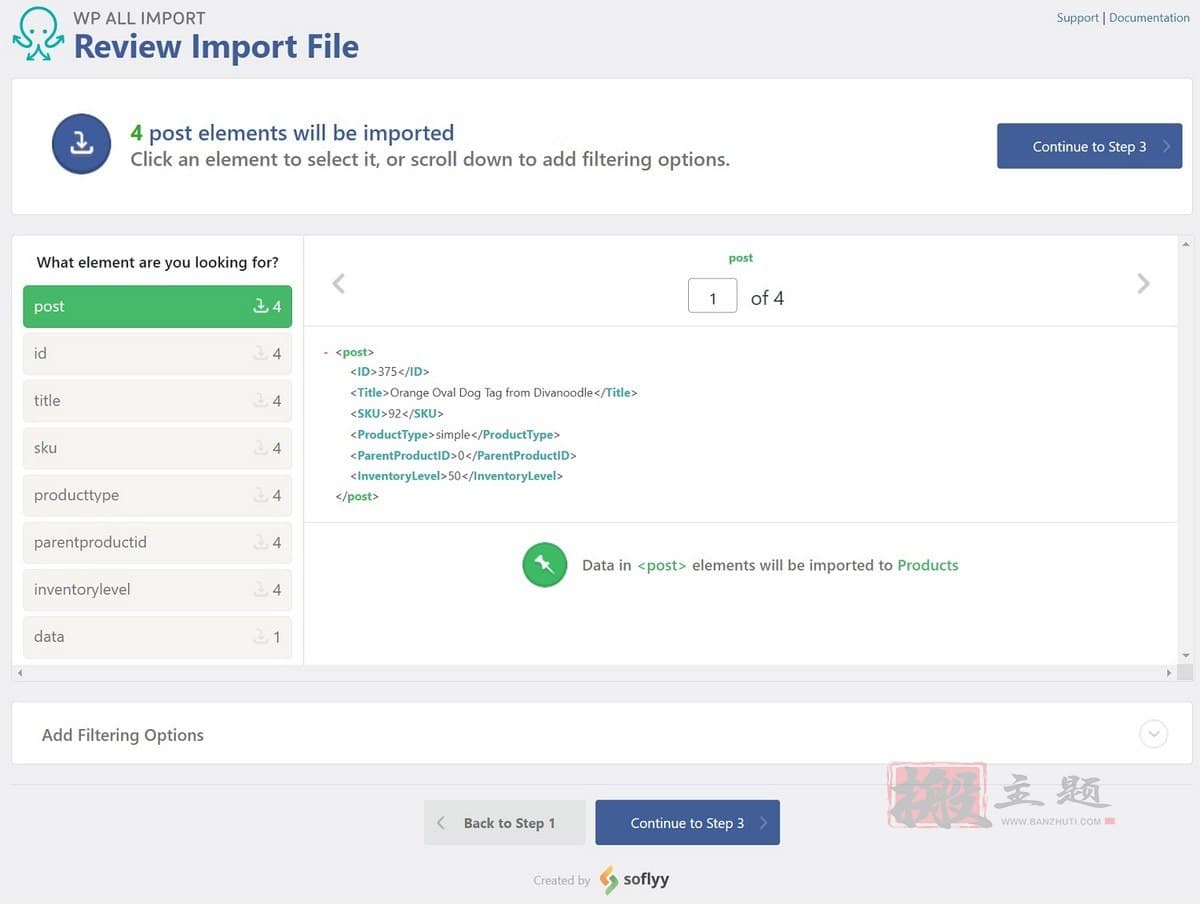Image resolution: width=1200 pixels, height=904 pixels.
Task: Click the closing </post> tag
Action: point(357,496)
